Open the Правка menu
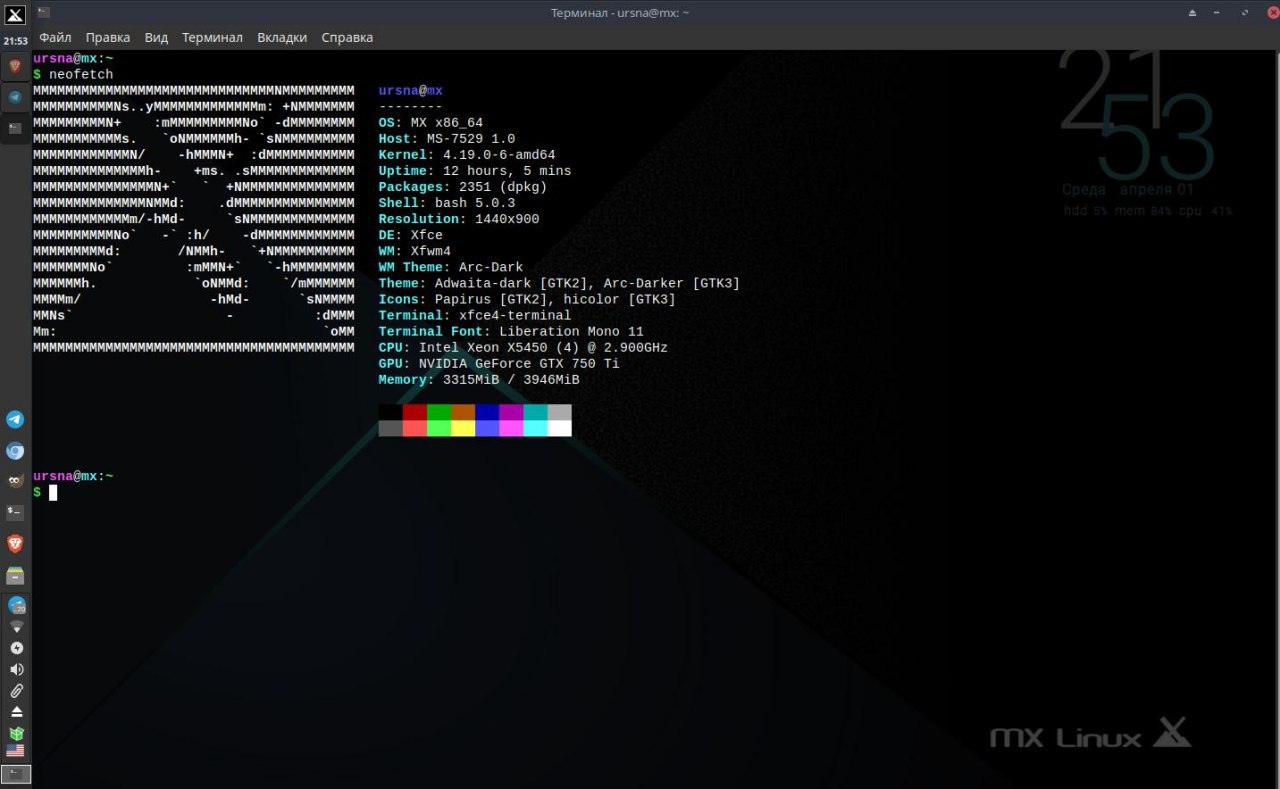 (108, 37)
